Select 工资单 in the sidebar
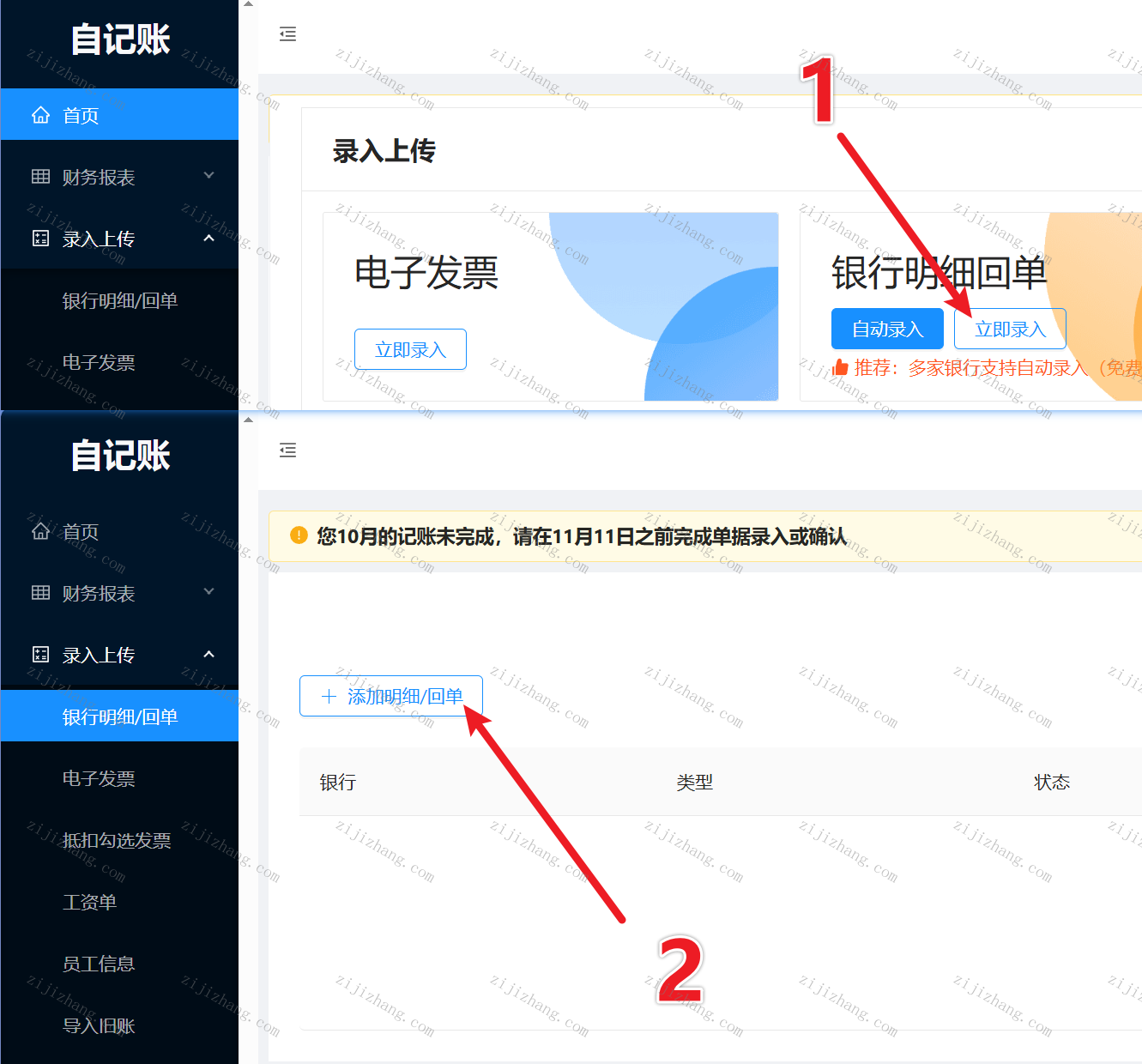1142x1064 pixels. [x=89, y=902]
